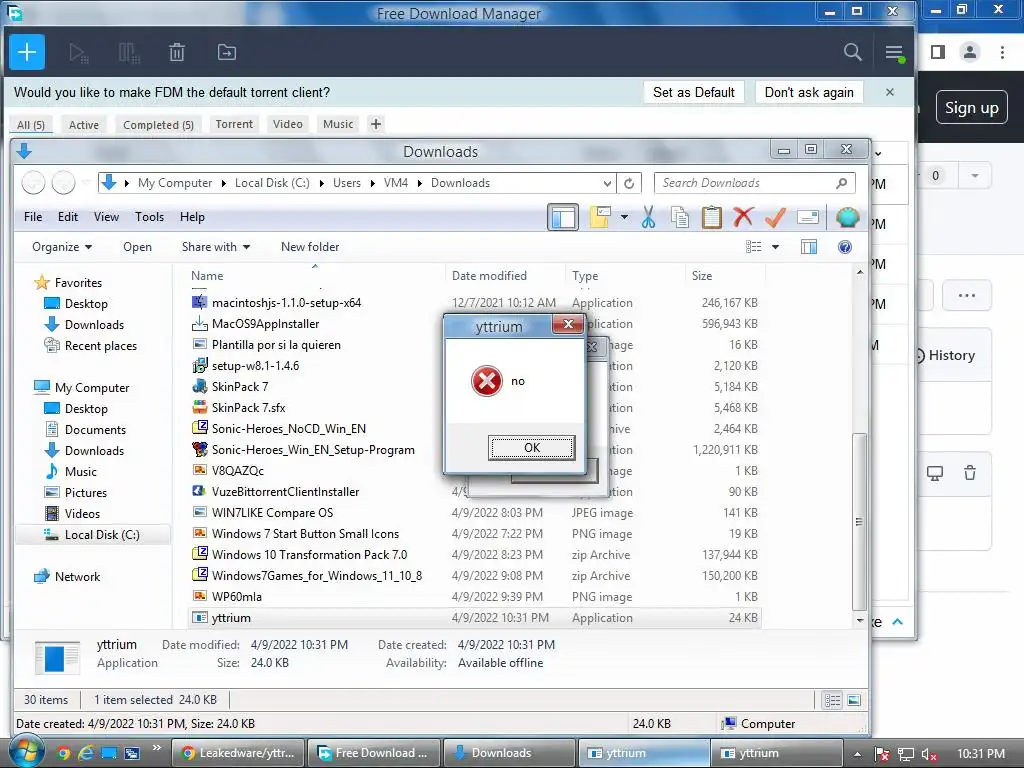Viewport: 1024px width, 768px height.
Task: Click the Paste clipboard toolbar icon
Action: click(711, 217)
